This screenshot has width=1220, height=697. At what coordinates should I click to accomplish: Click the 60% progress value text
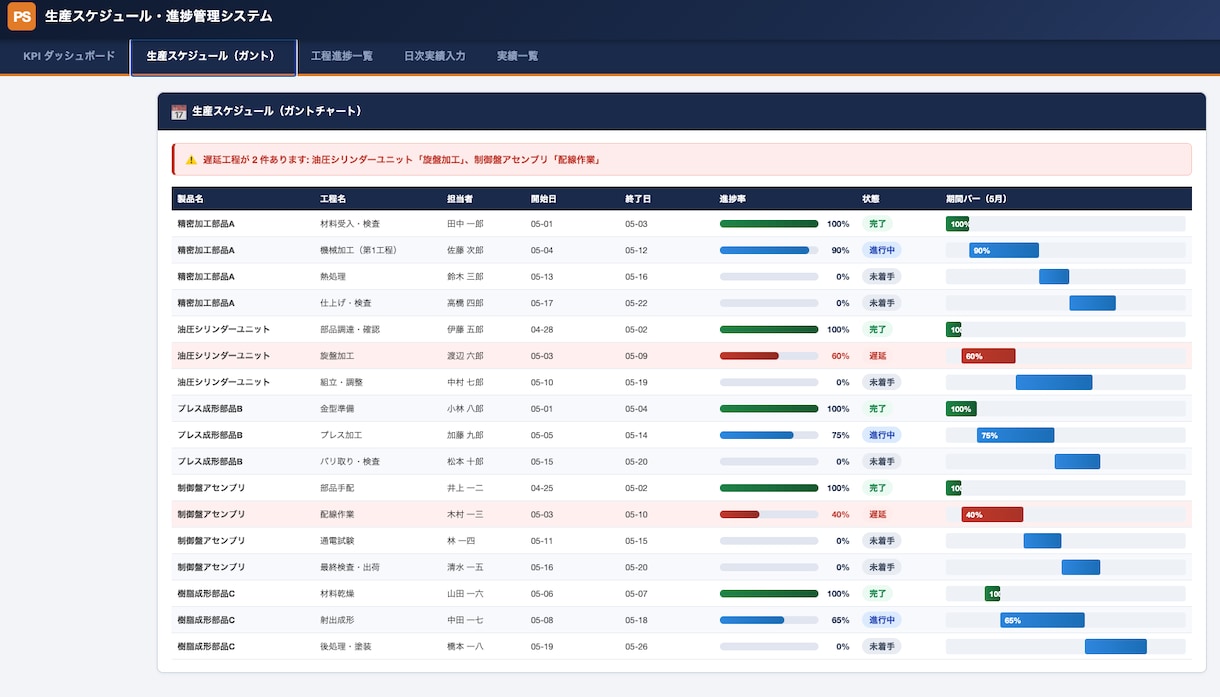pos(840,356)
